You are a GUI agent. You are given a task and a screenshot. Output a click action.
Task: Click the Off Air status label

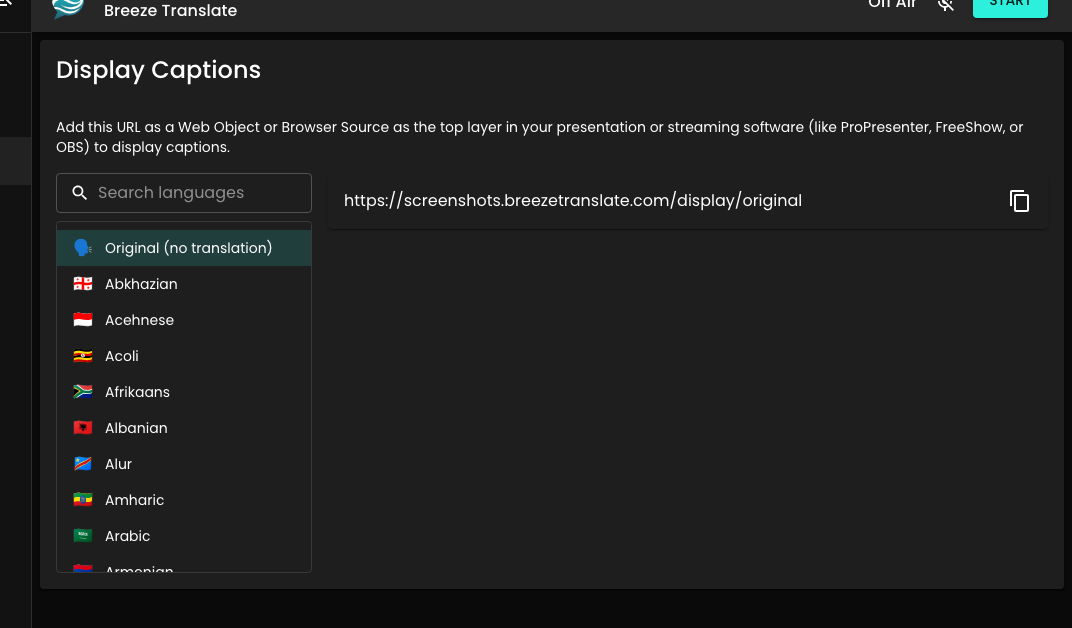tap(892, 5)
